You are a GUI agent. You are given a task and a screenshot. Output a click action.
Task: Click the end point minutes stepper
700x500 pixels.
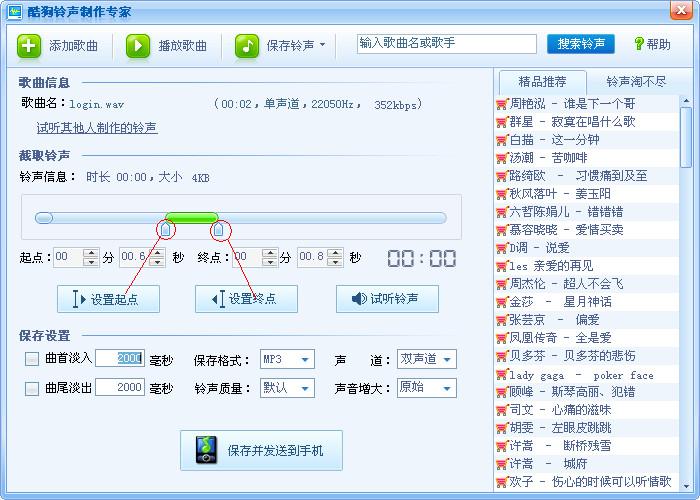(x=270, y=258)
